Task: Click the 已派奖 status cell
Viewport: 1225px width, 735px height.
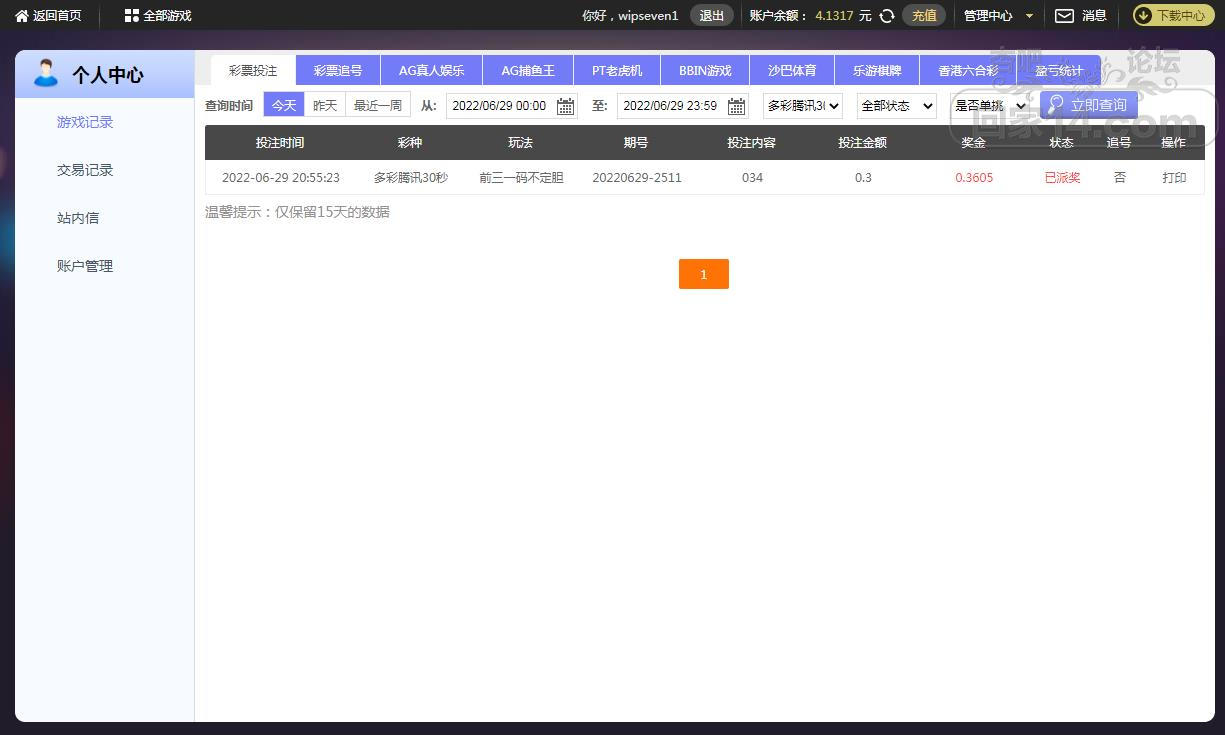Action: click(x=1062, y=178)
